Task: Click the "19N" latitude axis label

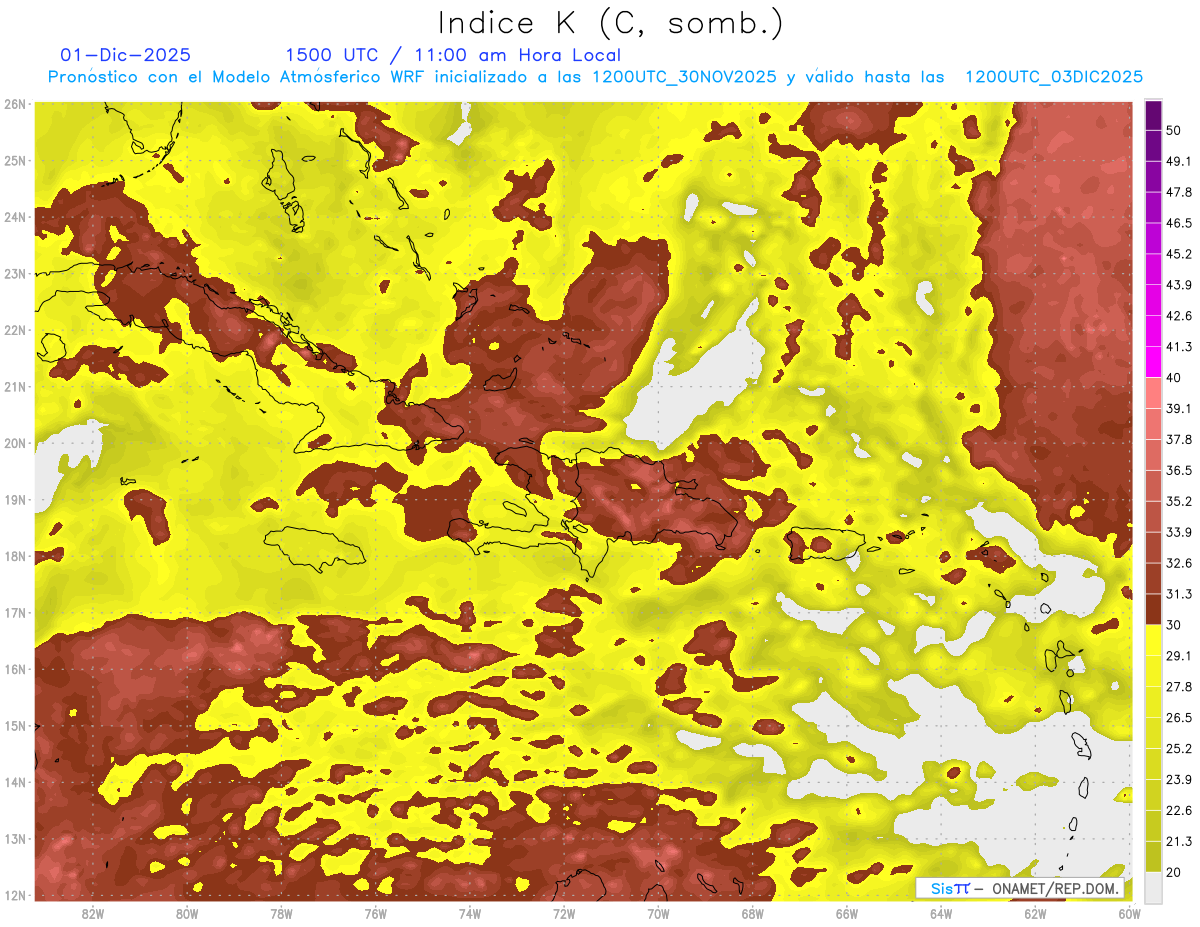Action: click(15, 500)
